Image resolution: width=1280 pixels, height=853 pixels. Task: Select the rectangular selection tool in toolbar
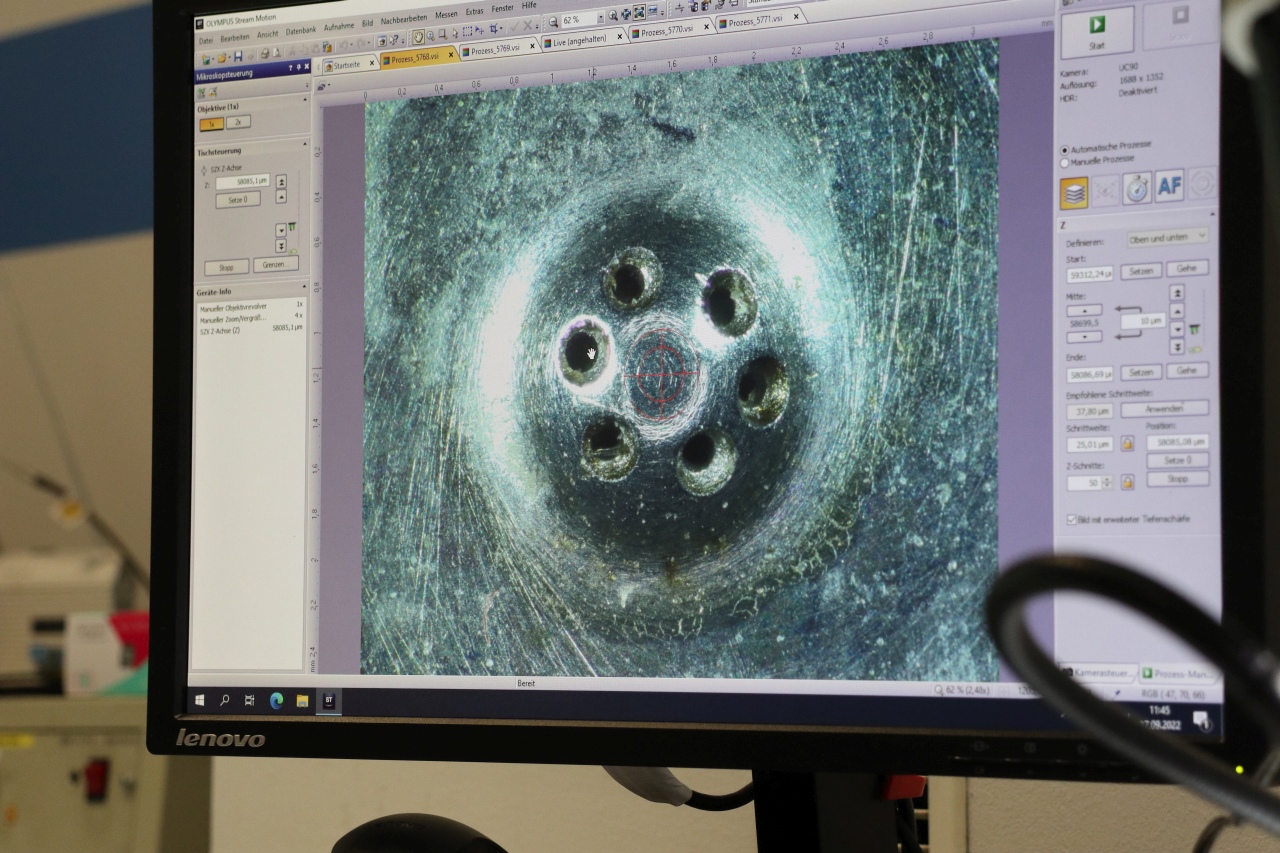(x=467, y=30)
